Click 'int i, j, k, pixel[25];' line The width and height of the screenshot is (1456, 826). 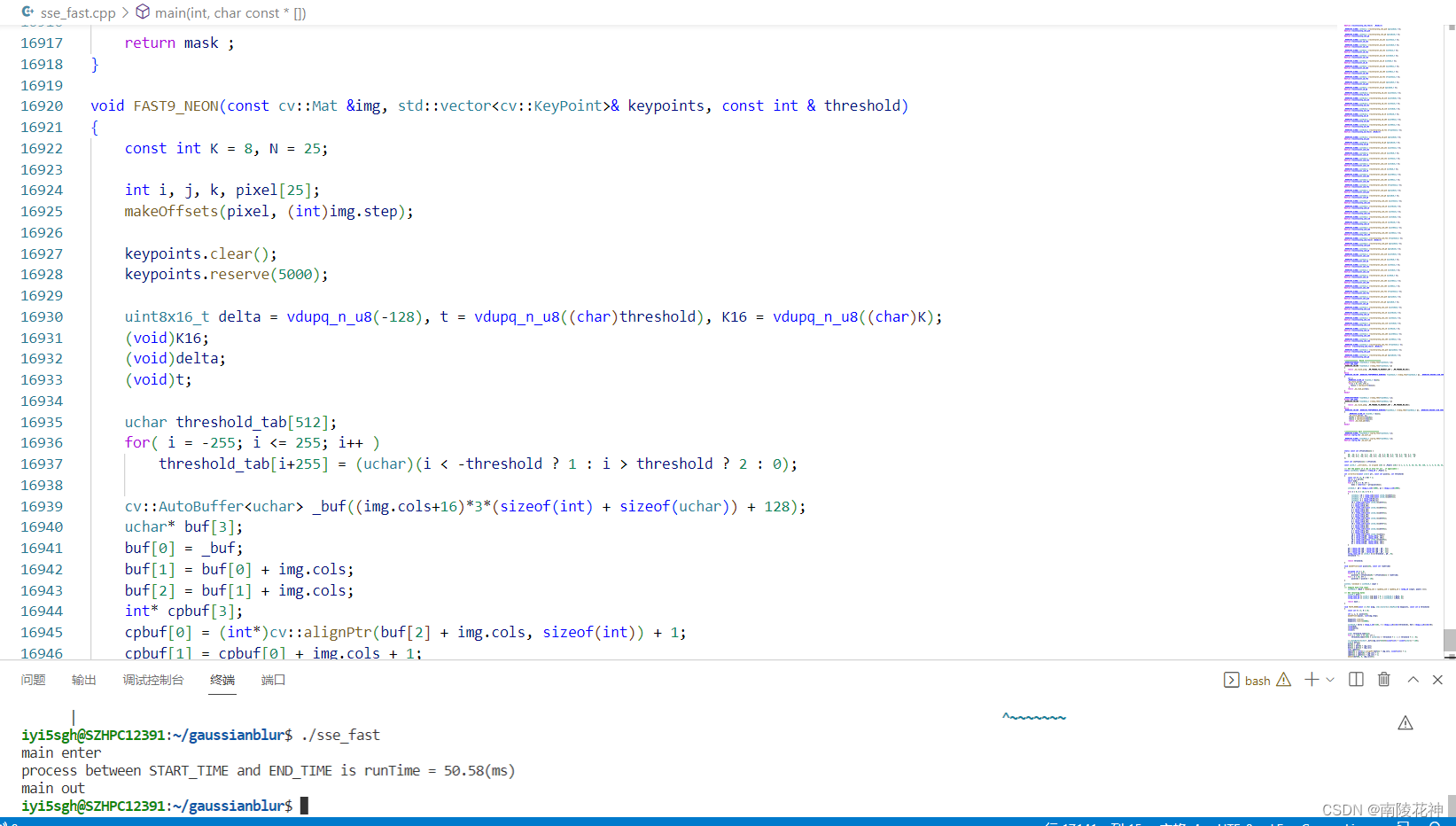(222, 190)
